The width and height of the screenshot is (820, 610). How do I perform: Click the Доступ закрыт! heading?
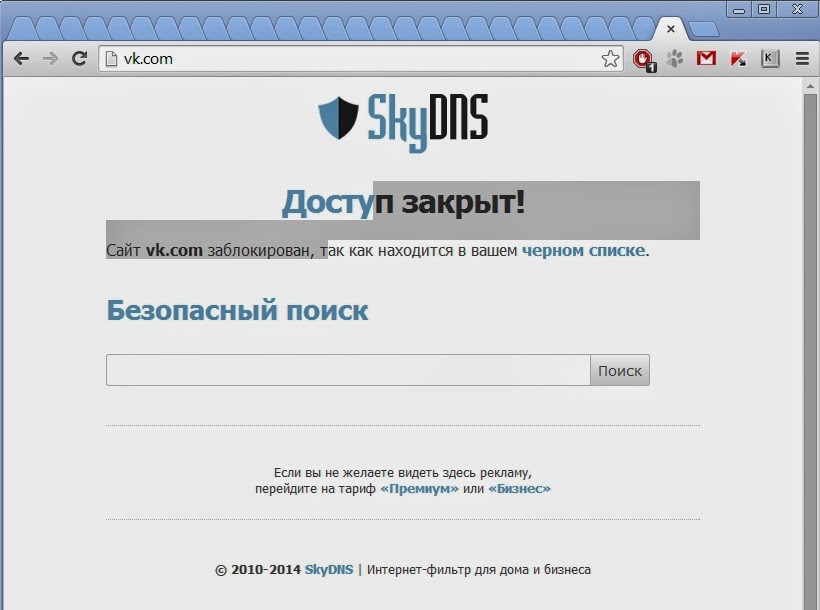(x=403, y=202)
